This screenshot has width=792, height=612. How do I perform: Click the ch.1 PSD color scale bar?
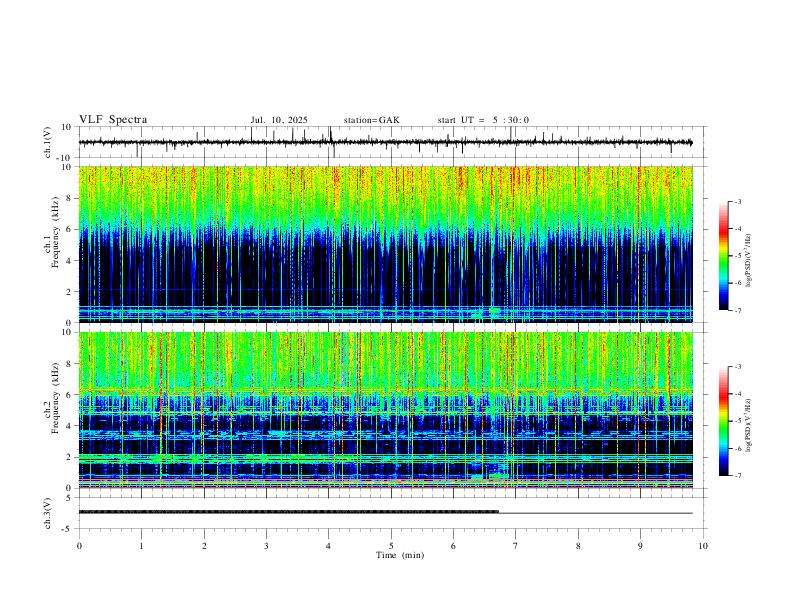pos(723,256)
